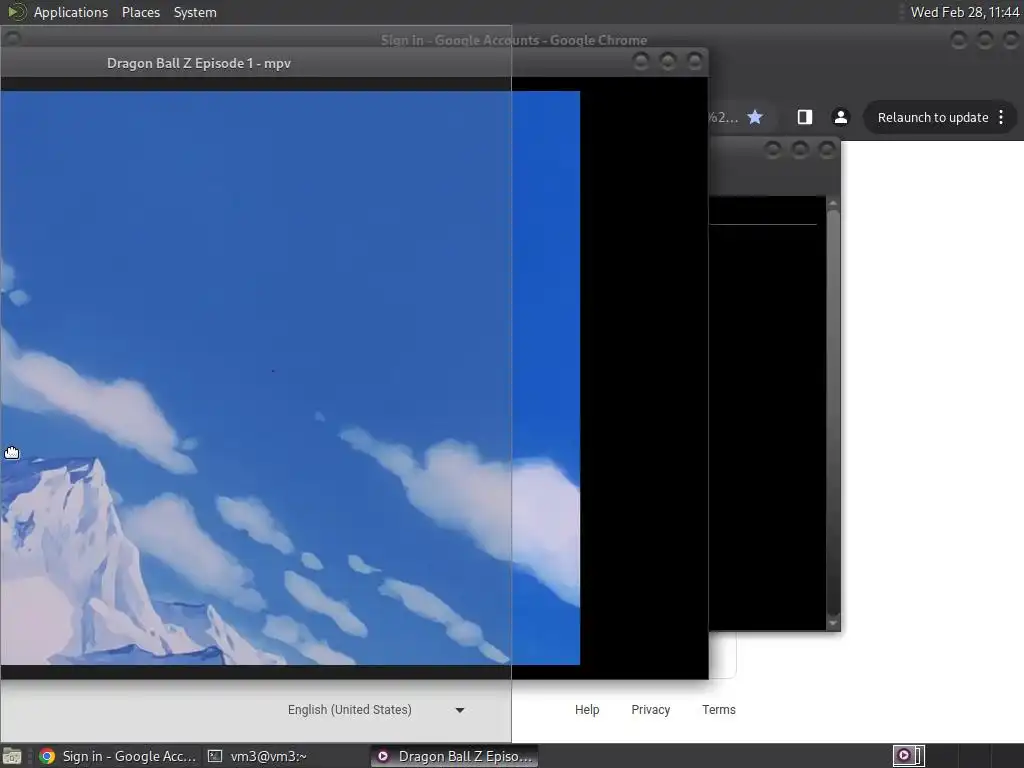
Task: Close the terminal window behind mpv
Action: point(827,150)
